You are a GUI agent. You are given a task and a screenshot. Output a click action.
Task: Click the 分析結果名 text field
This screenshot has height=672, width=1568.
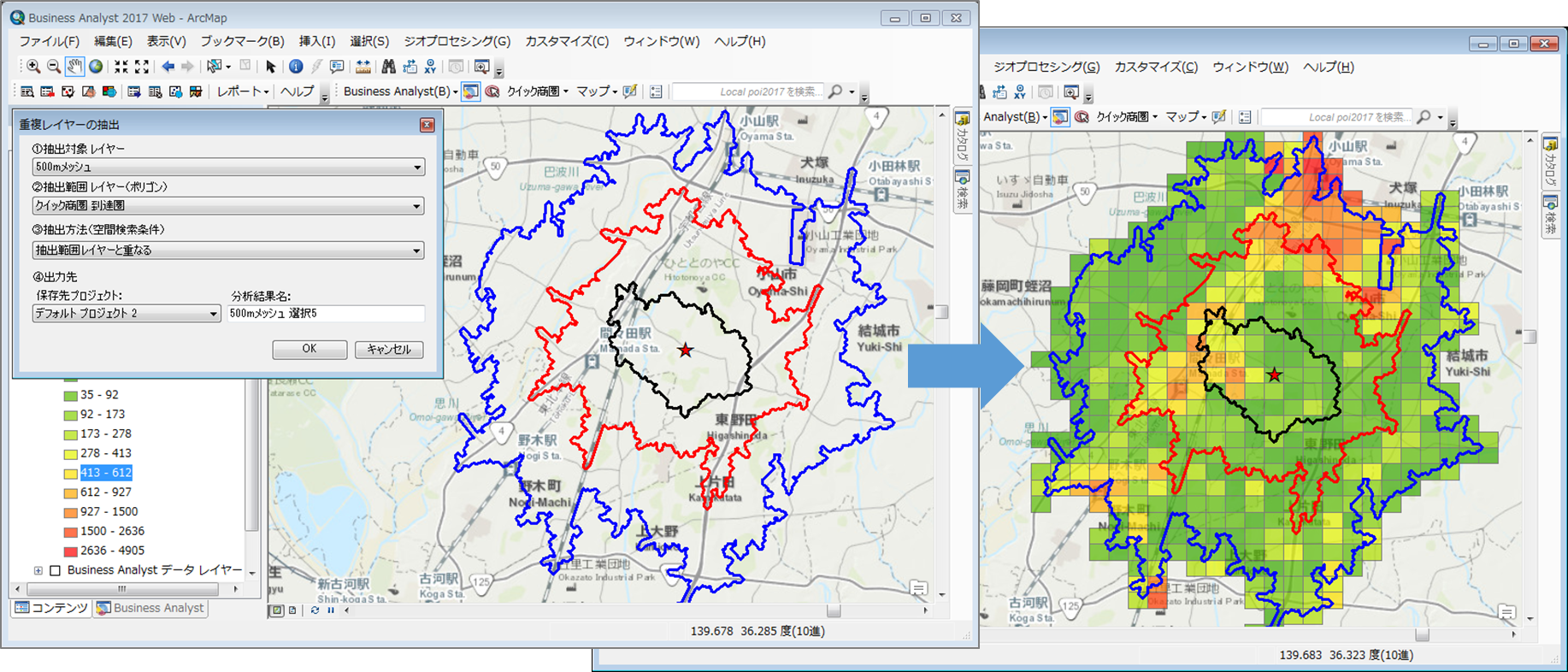pyautogui.click(x=326, y=314)
